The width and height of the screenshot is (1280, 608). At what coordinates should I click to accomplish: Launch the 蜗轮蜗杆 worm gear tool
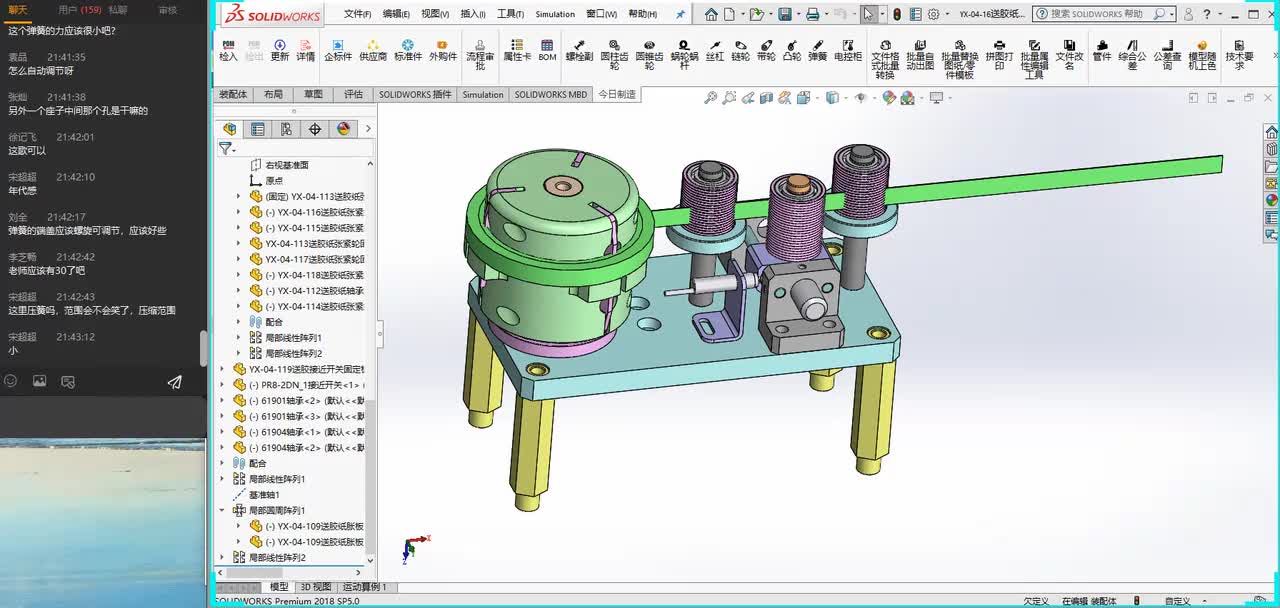pos(685,54)
